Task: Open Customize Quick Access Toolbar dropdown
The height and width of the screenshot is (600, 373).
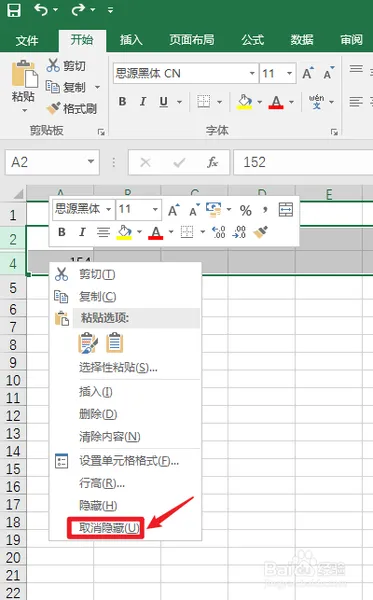Action: click(x=110, y=10)
